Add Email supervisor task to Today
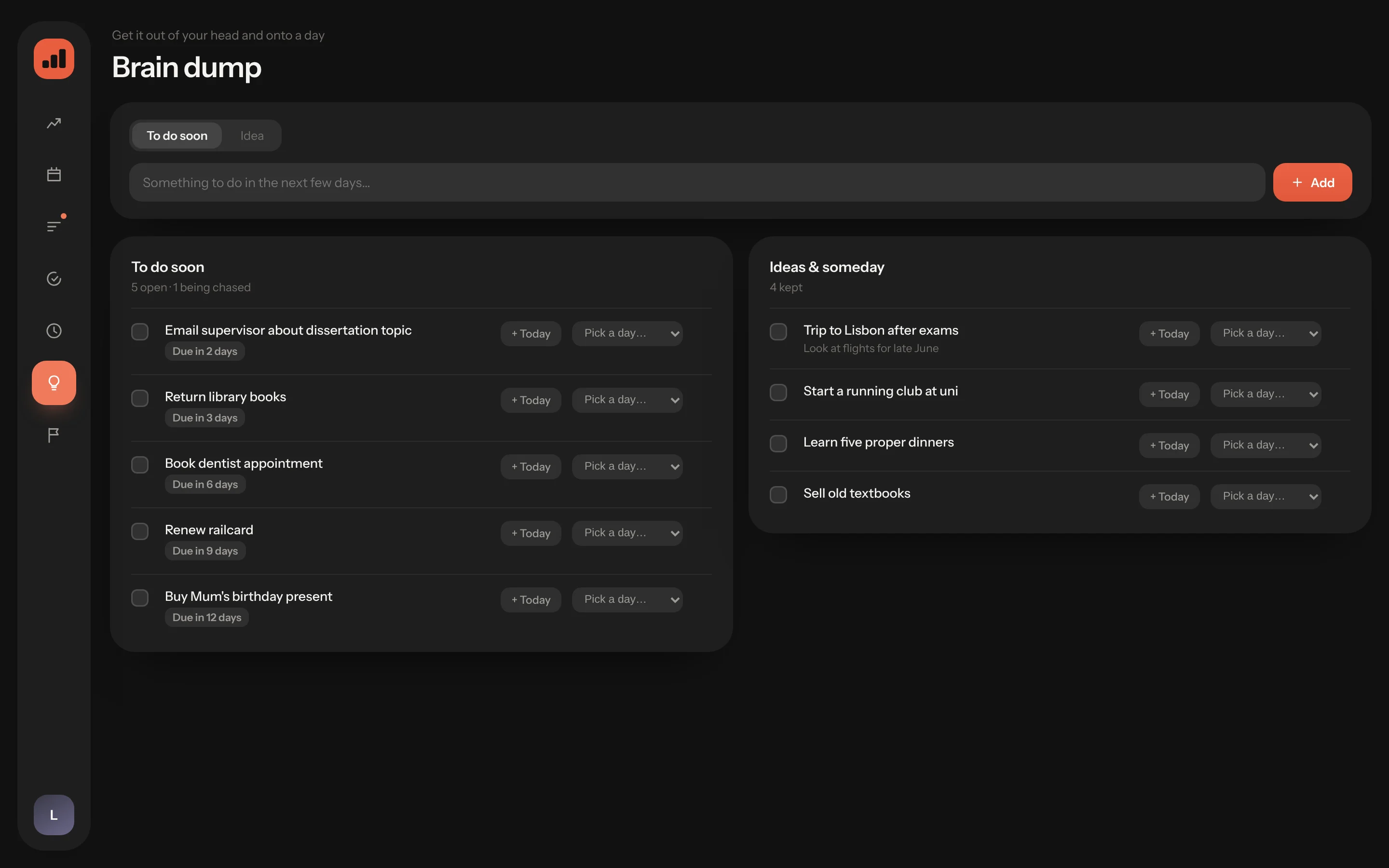The height and width of the screenshot is (868, 1389). click(x=531, y=334)
